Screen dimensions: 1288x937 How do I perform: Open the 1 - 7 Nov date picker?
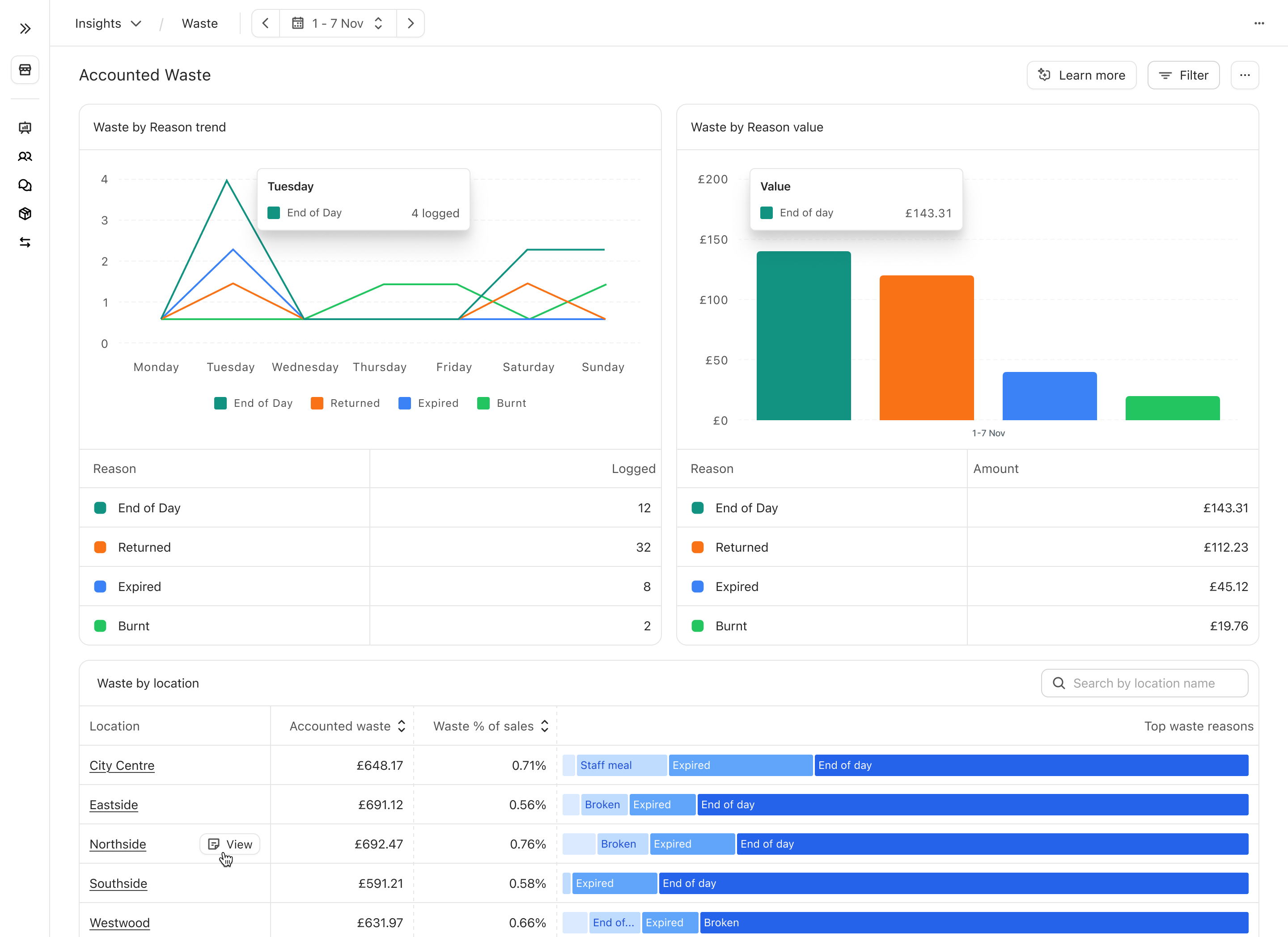coord(337,23)
